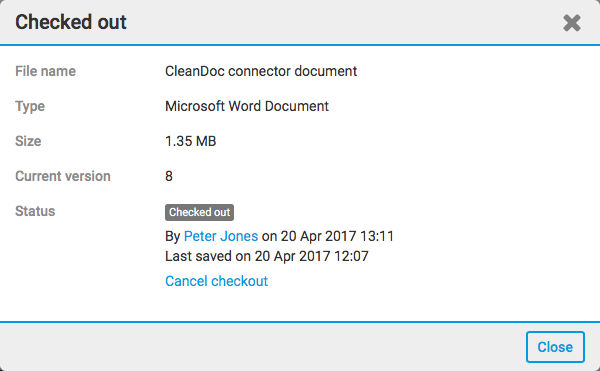Select the Type field label

(30, 106)
